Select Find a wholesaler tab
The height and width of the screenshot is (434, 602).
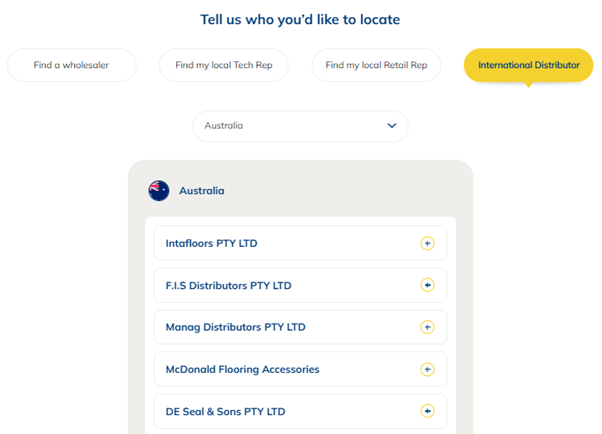point(71,65)
